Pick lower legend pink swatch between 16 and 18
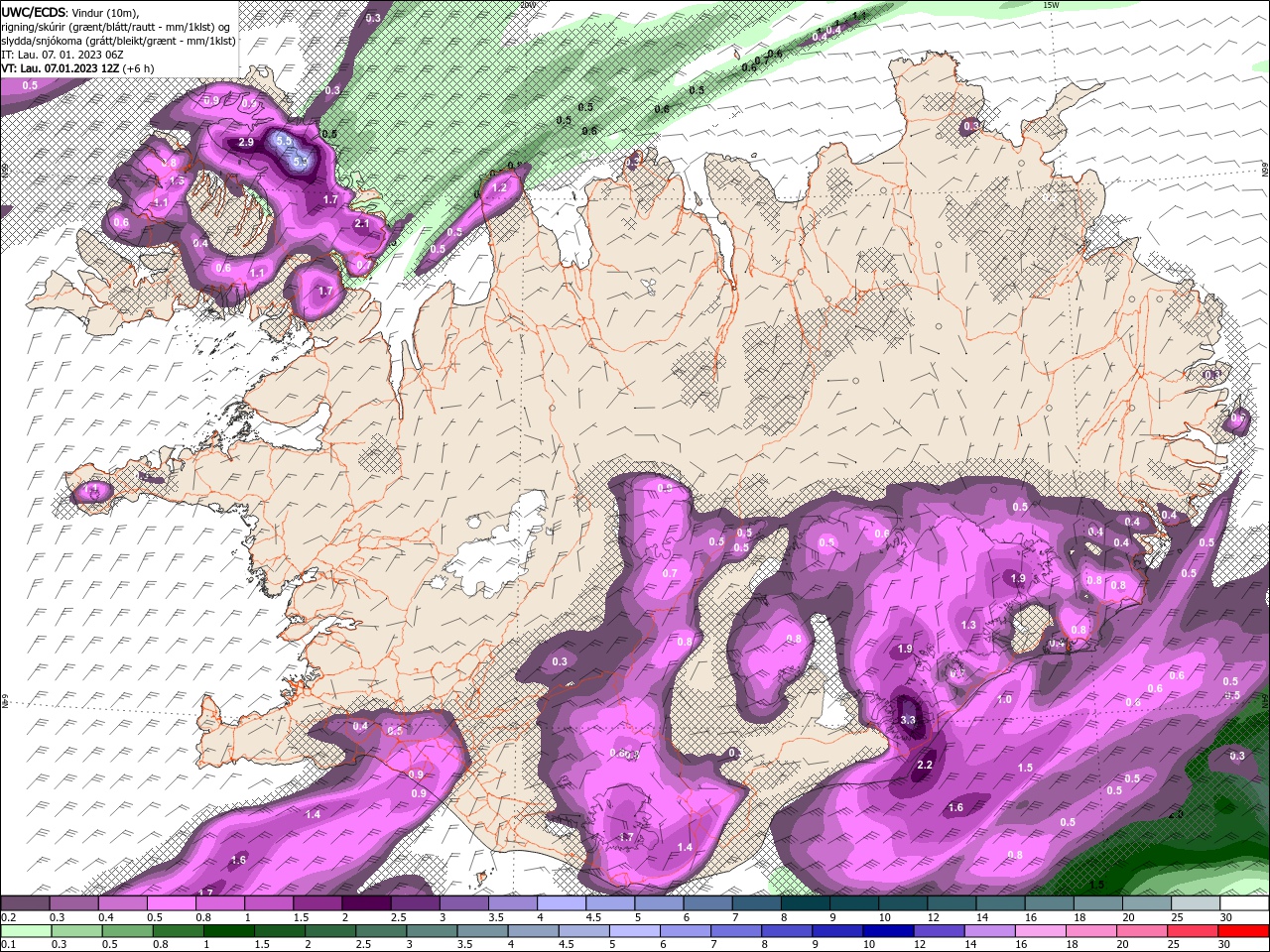Screen dimensions: 1270x952 1039,930
